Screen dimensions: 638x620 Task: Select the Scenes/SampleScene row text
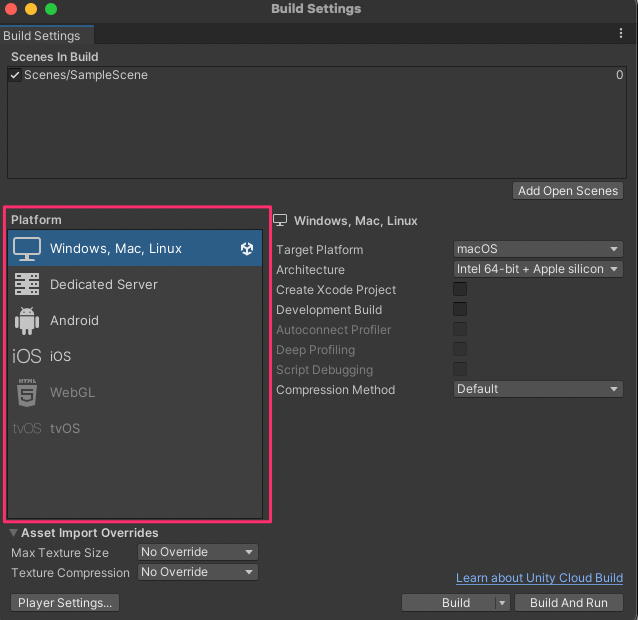(86, 75)
